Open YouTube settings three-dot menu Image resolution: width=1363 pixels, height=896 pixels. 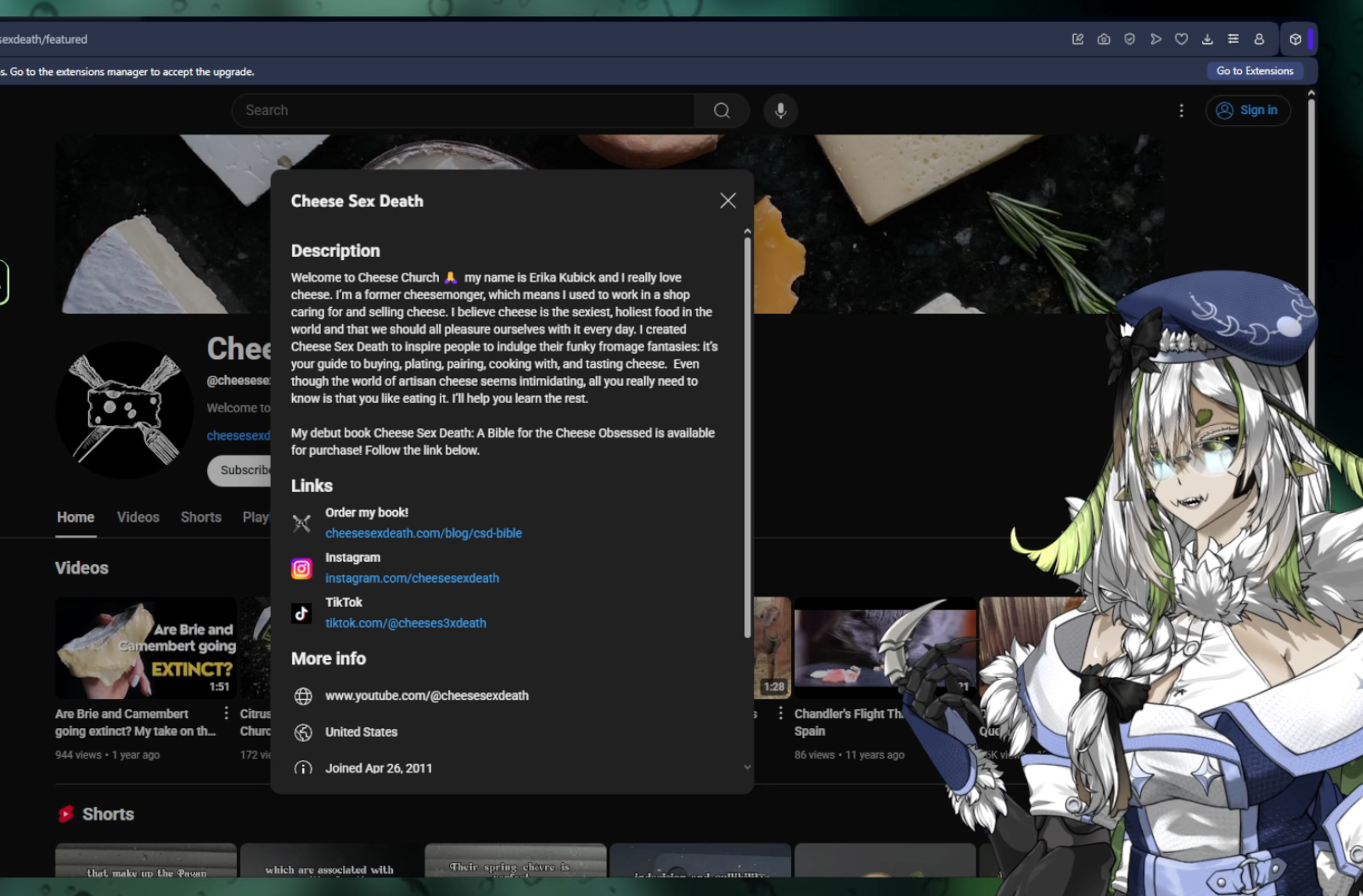[1181, 111]
